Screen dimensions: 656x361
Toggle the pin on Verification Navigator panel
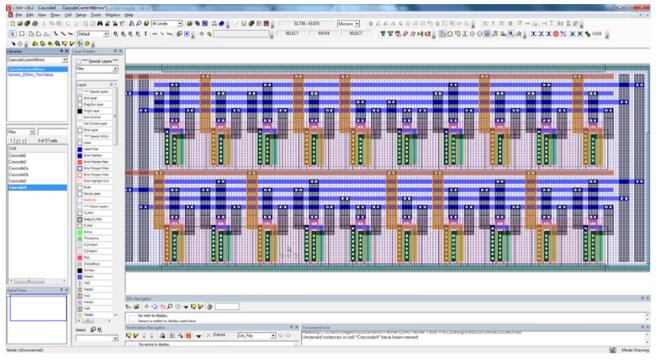click(x=292, y=327)
